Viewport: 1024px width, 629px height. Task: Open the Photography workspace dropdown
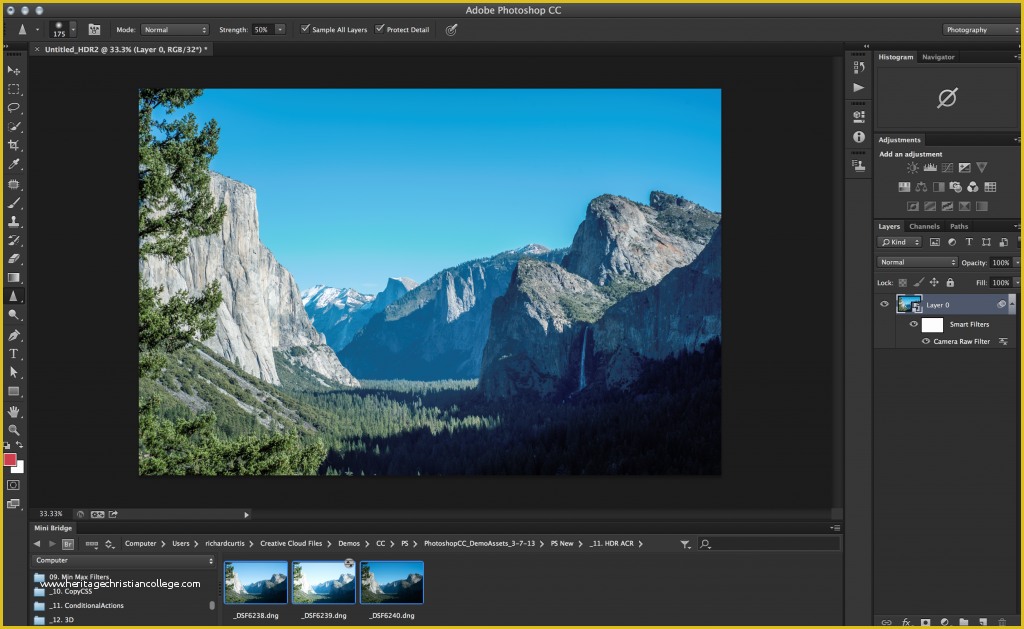tap(981, 30)
